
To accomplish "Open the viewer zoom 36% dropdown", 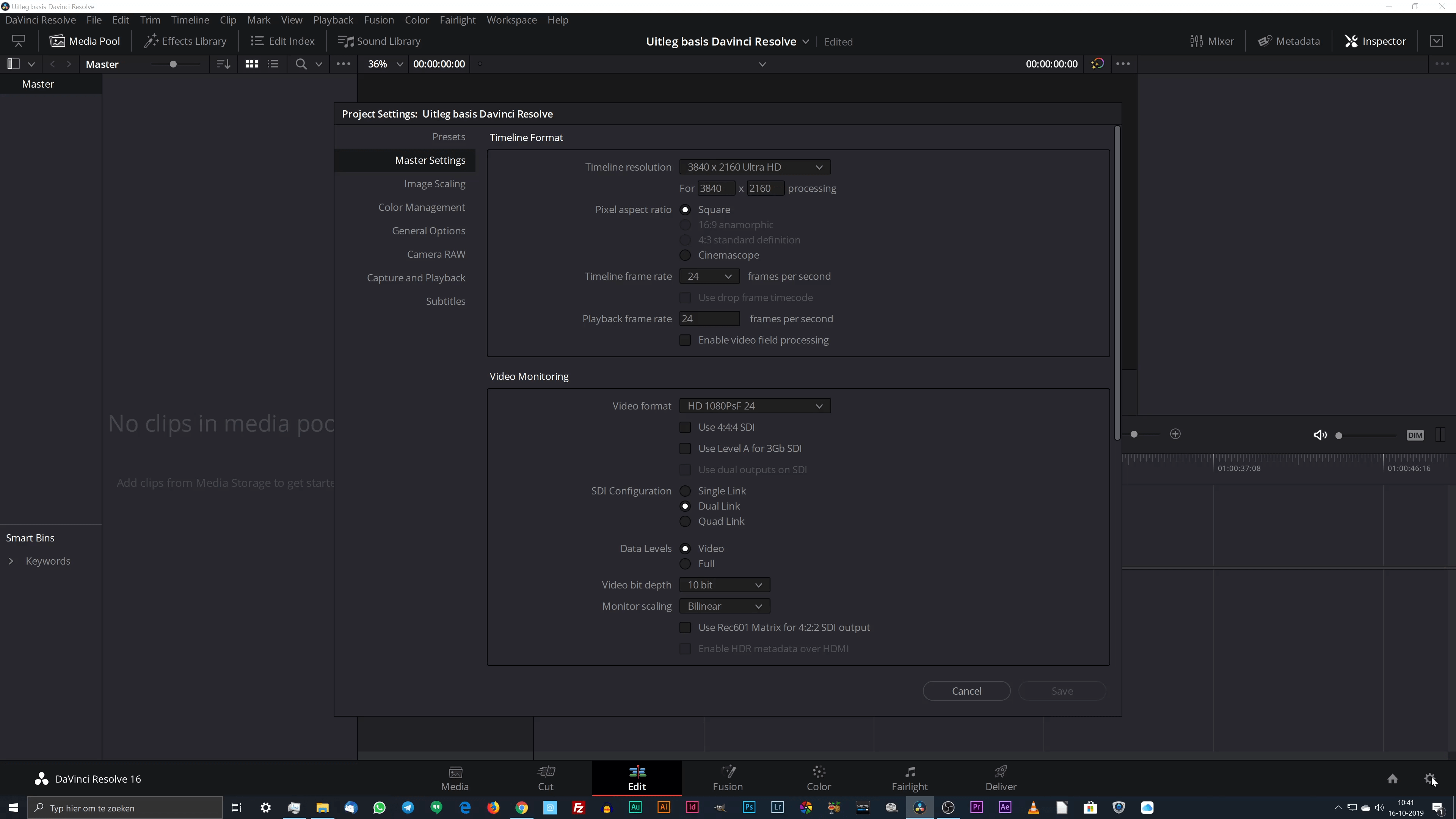I will [385, 64].
